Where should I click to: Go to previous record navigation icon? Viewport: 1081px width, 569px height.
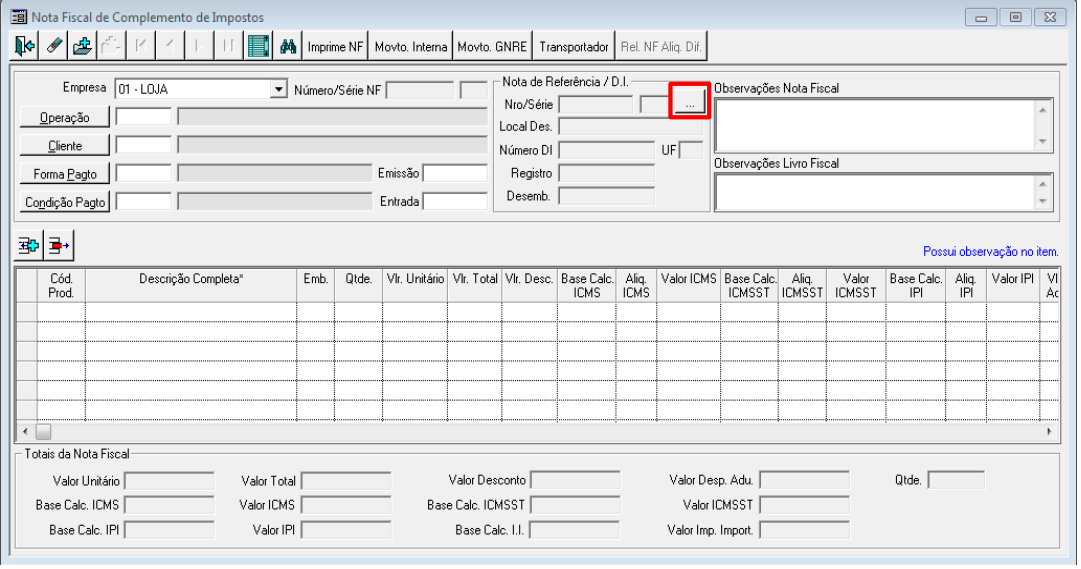click(x=170, y=46)
